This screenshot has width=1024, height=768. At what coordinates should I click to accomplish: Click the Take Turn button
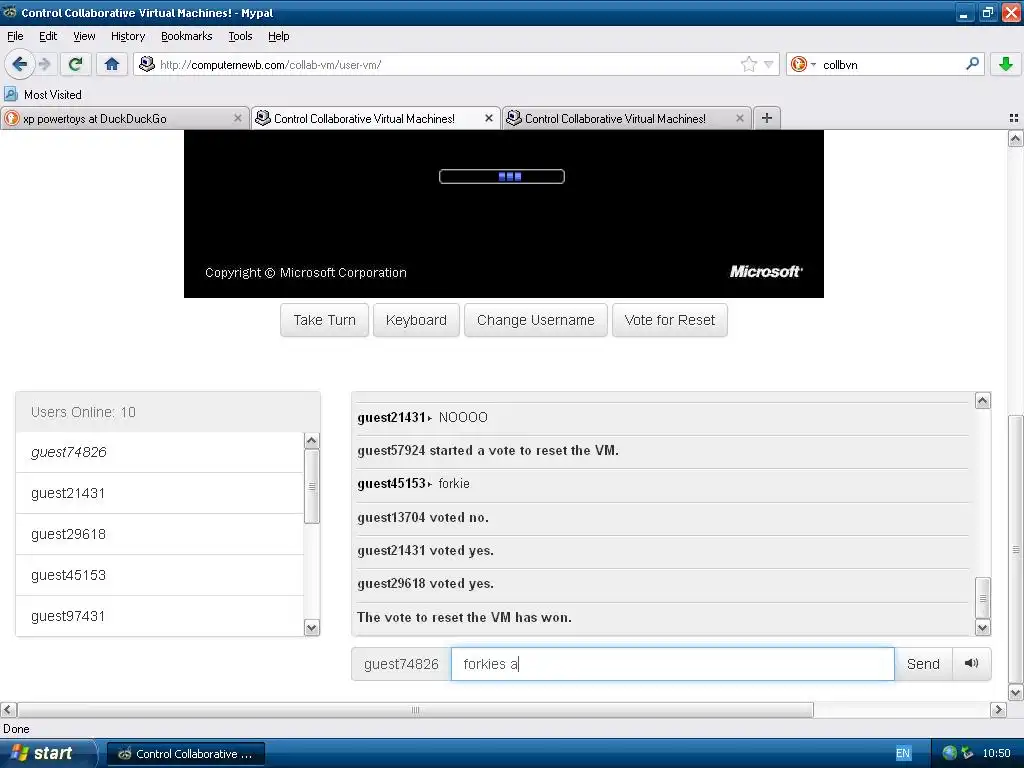tap(325, 320)
